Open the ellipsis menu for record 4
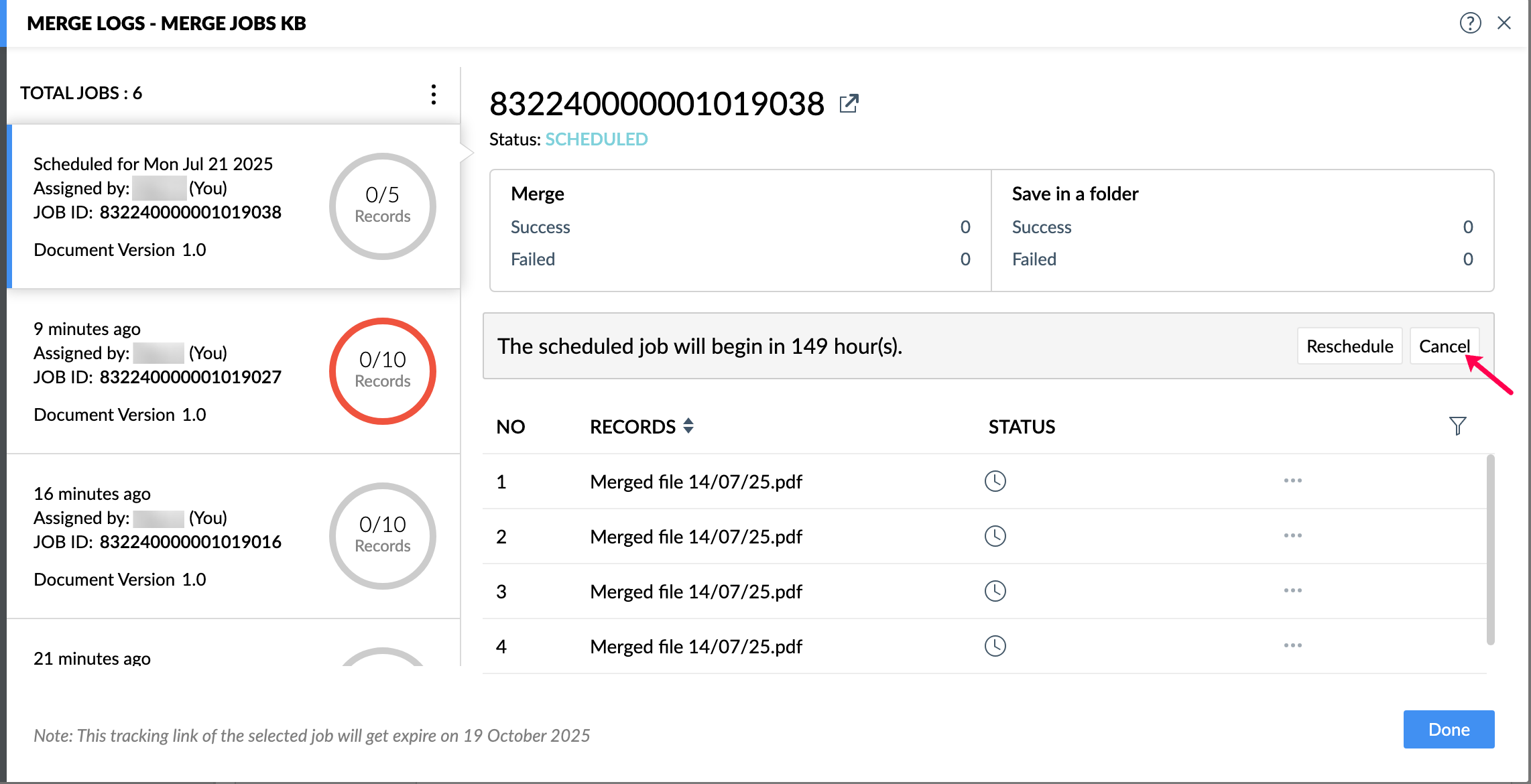Screen dimensions: 1531x784 pyautogui.click(x=1292, y=646)
